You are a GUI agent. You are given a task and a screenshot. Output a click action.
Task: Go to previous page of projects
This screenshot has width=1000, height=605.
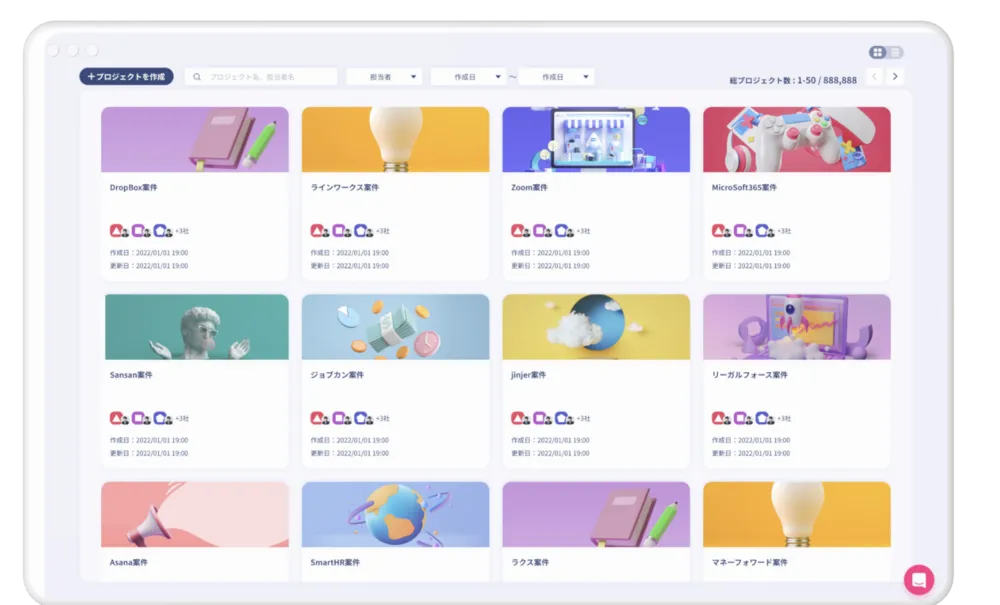click(874, 77)
